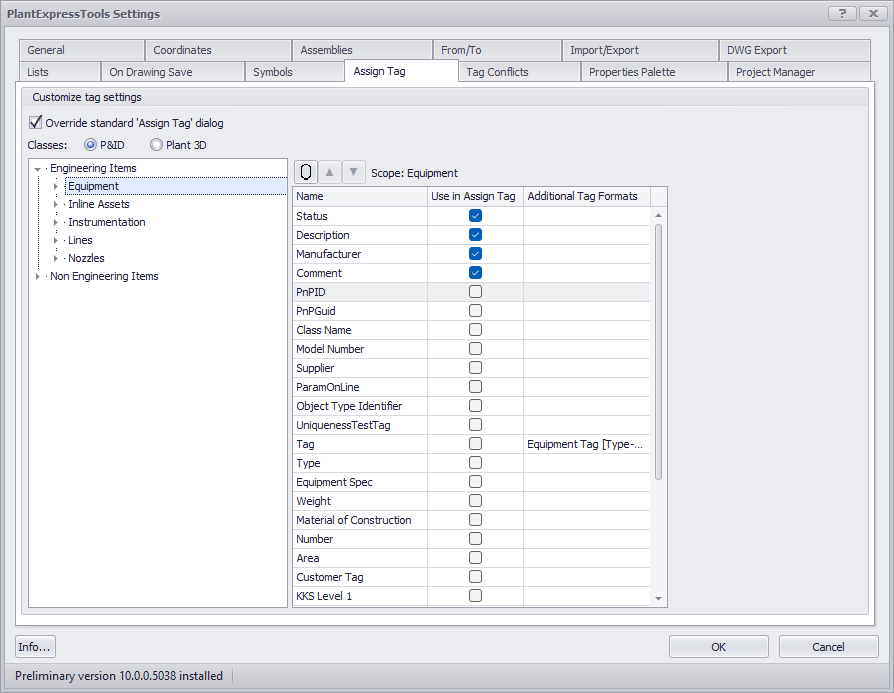
Task: Click the scrollbar up arrow in property list
Action: [x=659, y=215]
